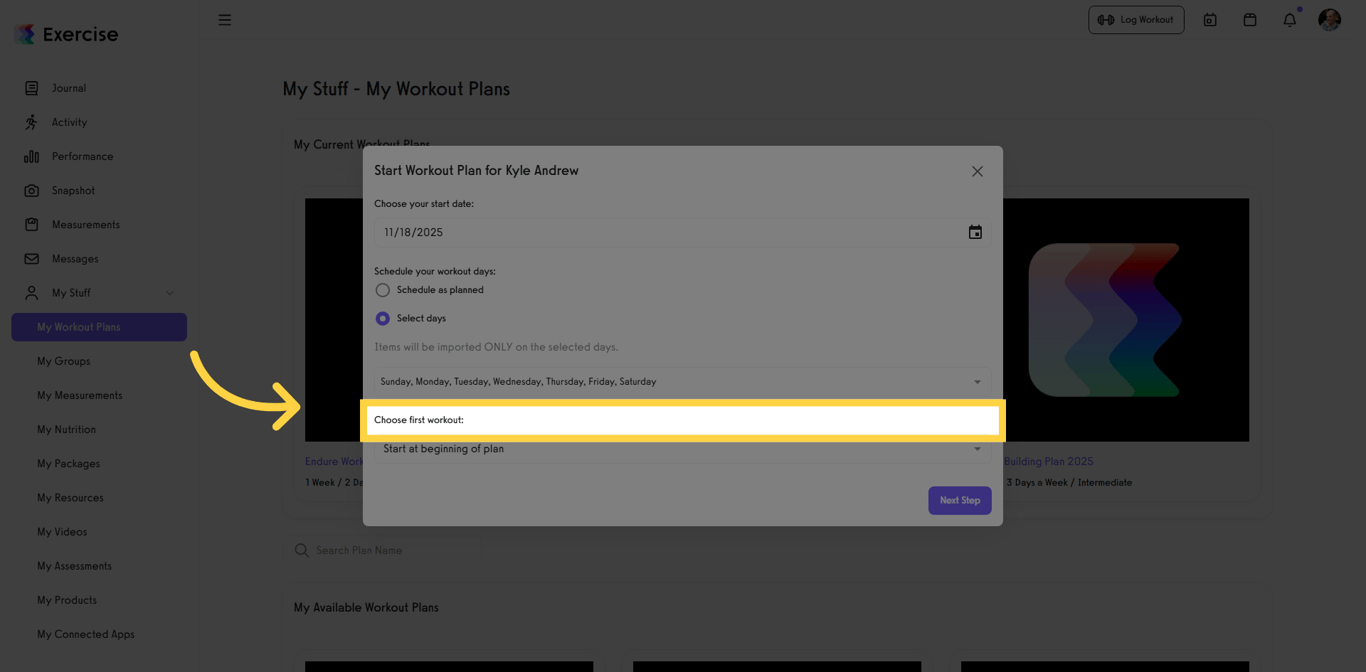Open the Journal section via its icon
1366x672 pixels.
pos(33,88)
